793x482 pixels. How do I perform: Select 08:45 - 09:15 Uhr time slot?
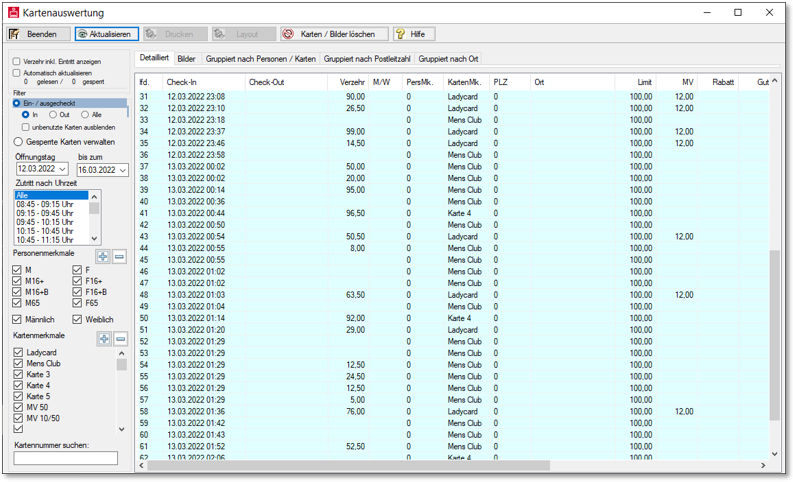click(x=52, y=204)
